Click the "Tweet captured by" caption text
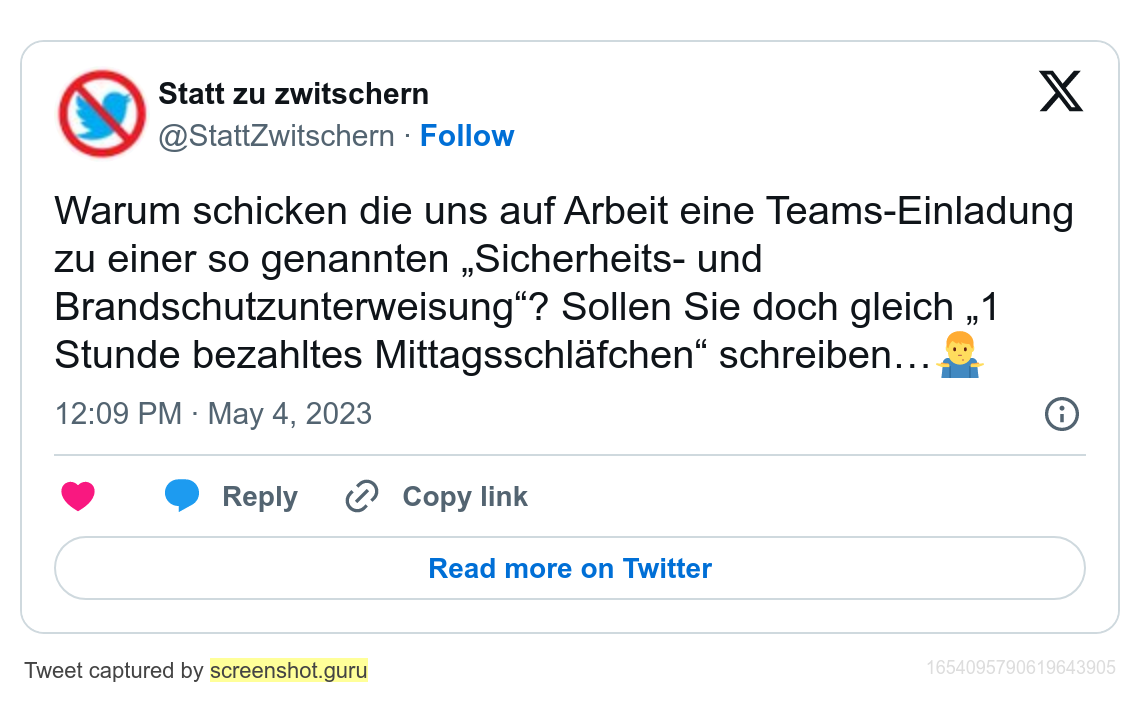Image resolution: width=1140 pixels, height=726 pixels. pos(113,671)
